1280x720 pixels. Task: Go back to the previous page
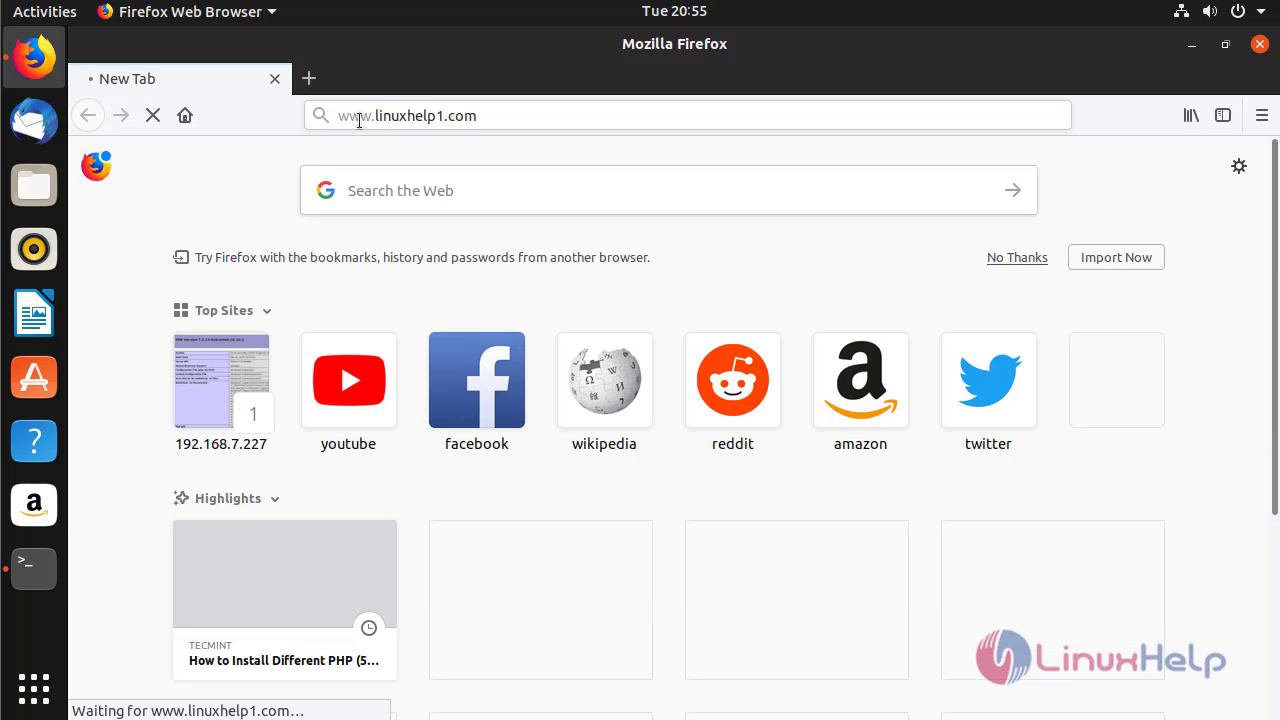pos(88,115)
